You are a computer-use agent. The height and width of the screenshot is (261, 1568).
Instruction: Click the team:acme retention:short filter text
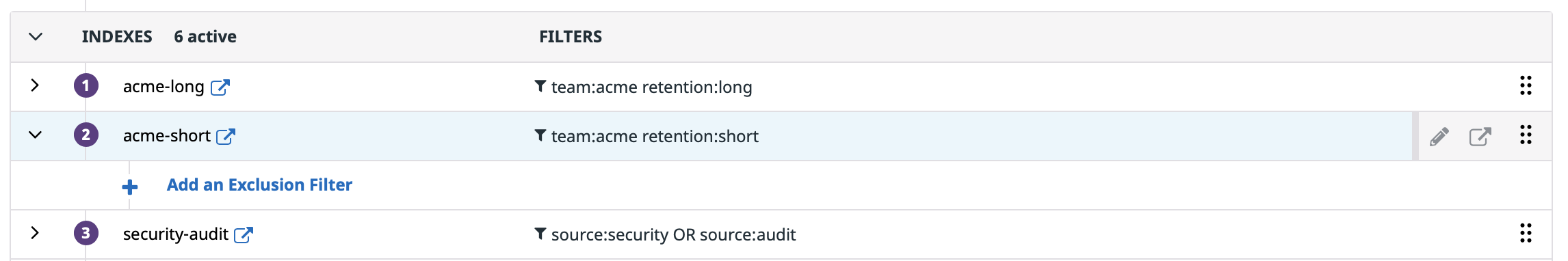tap(655, 136)
